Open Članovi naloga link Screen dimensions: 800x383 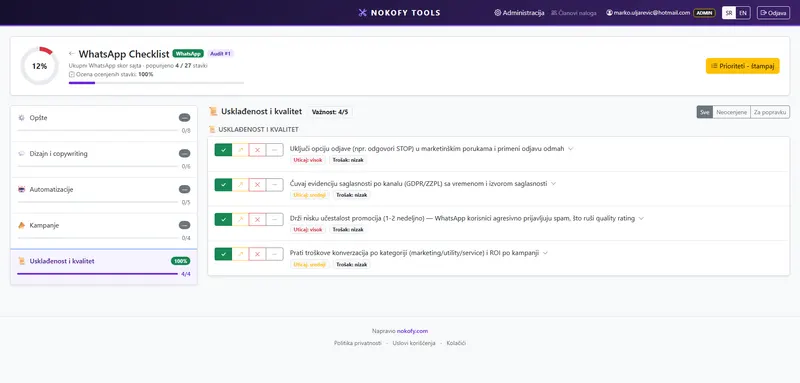pyautogui.click(x=573, y=13)
